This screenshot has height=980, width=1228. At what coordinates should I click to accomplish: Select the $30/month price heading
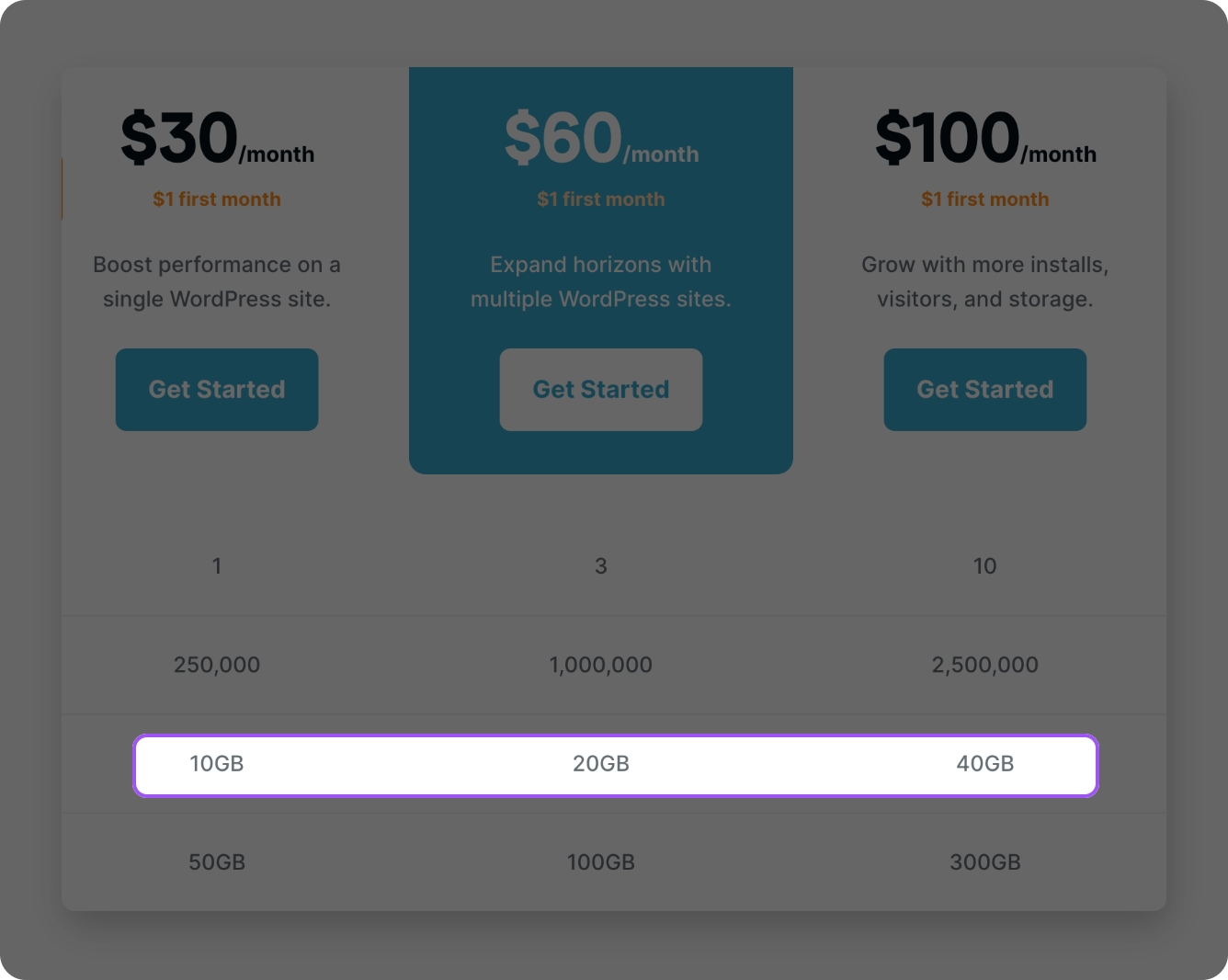(217, 138)
